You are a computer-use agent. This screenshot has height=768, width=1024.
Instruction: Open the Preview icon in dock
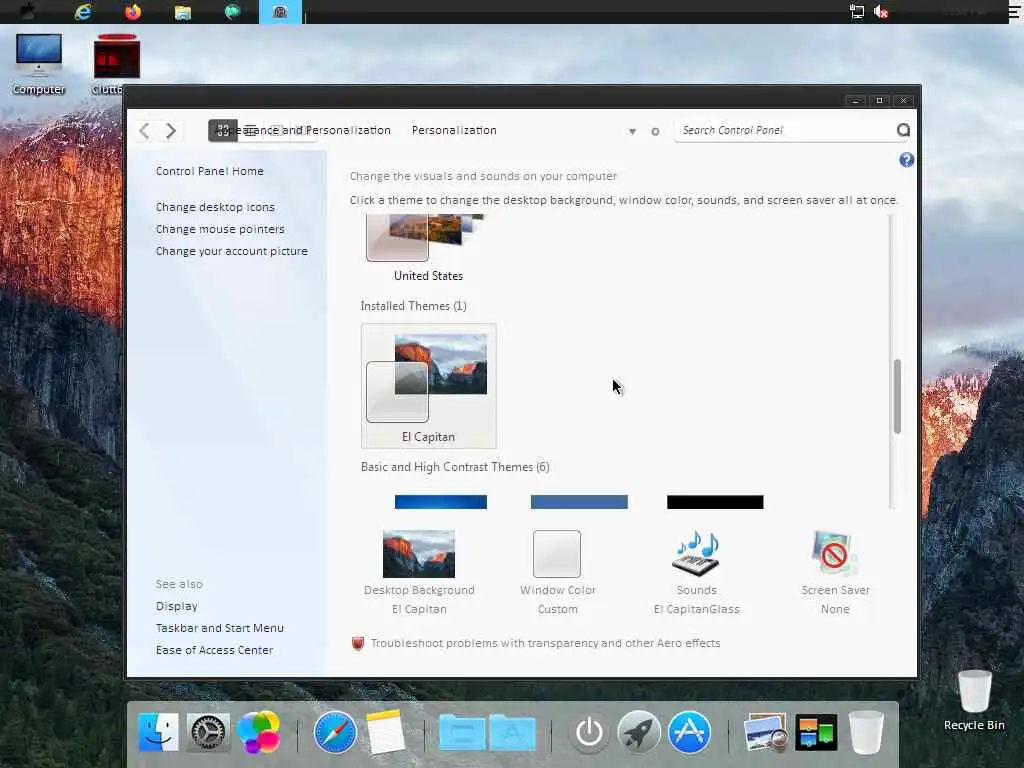(x=765, y=732)
